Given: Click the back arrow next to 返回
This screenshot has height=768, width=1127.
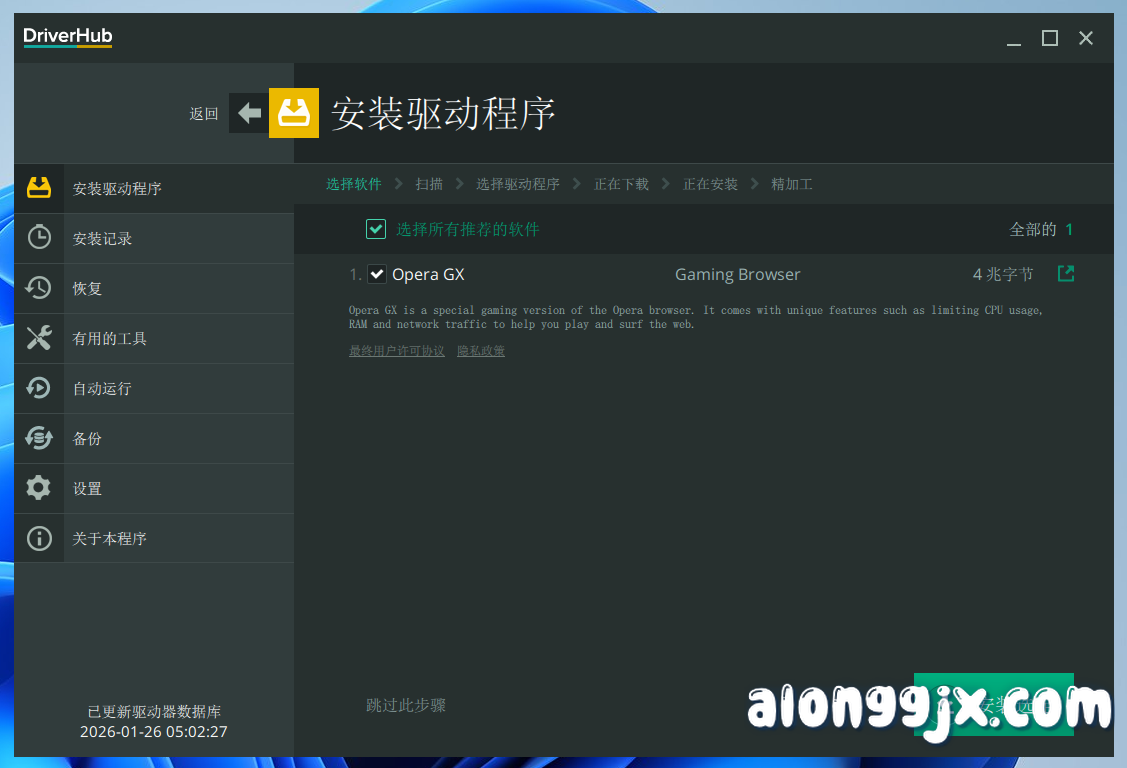Looking at the screenshot, I should (248, 113).
